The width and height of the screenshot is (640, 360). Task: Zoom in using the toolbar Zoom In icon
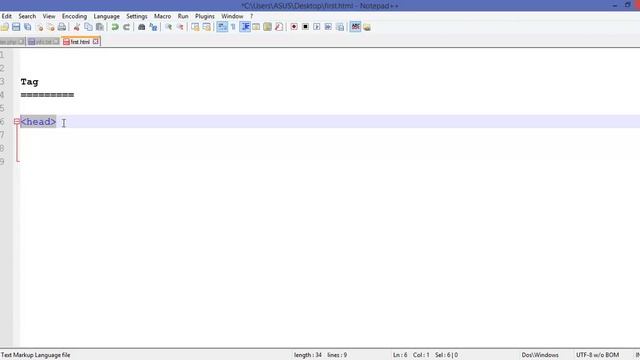tap(169, 27)
